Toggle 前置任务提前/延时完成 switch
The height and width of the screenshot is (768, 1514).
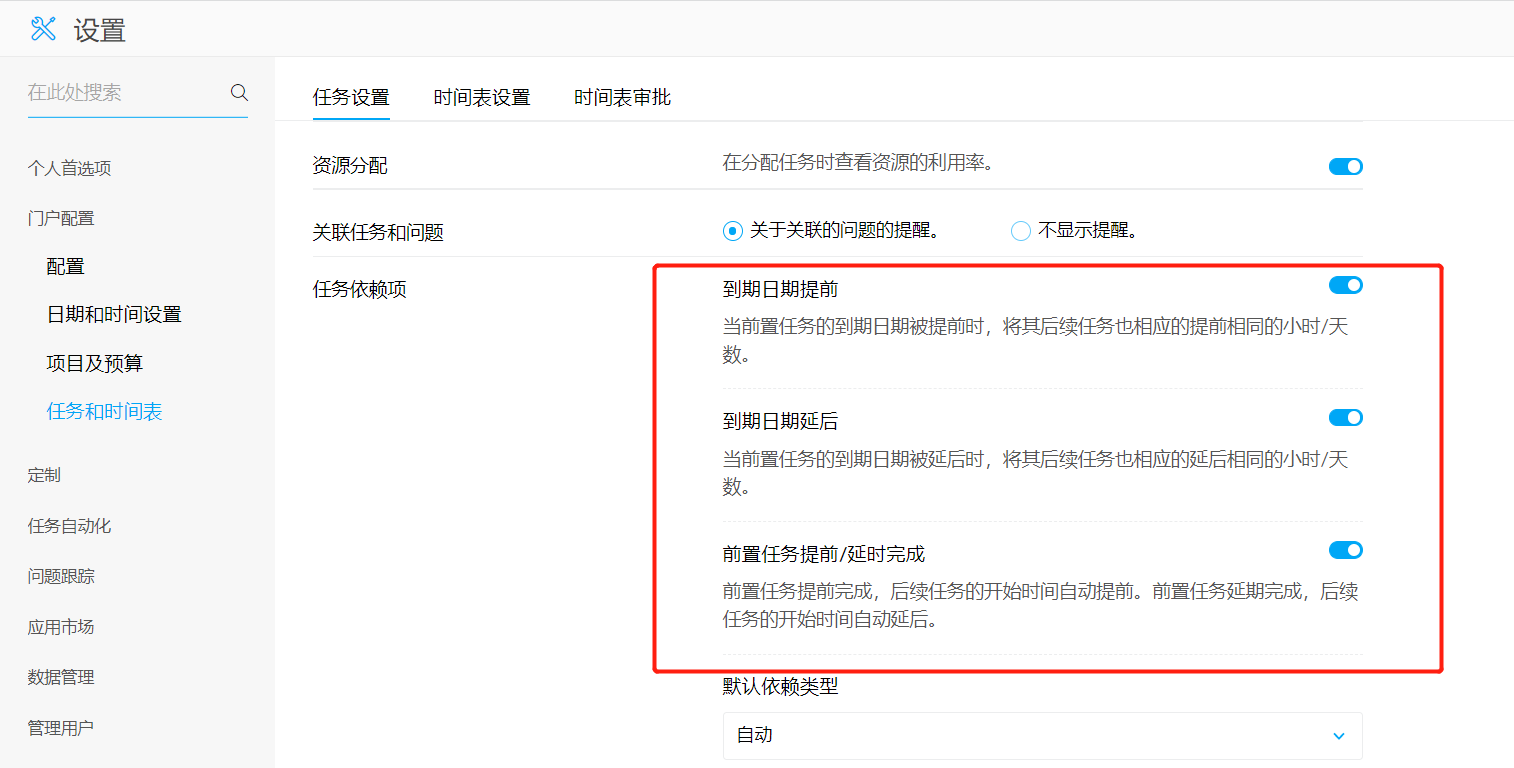[x=1345, y=551]
